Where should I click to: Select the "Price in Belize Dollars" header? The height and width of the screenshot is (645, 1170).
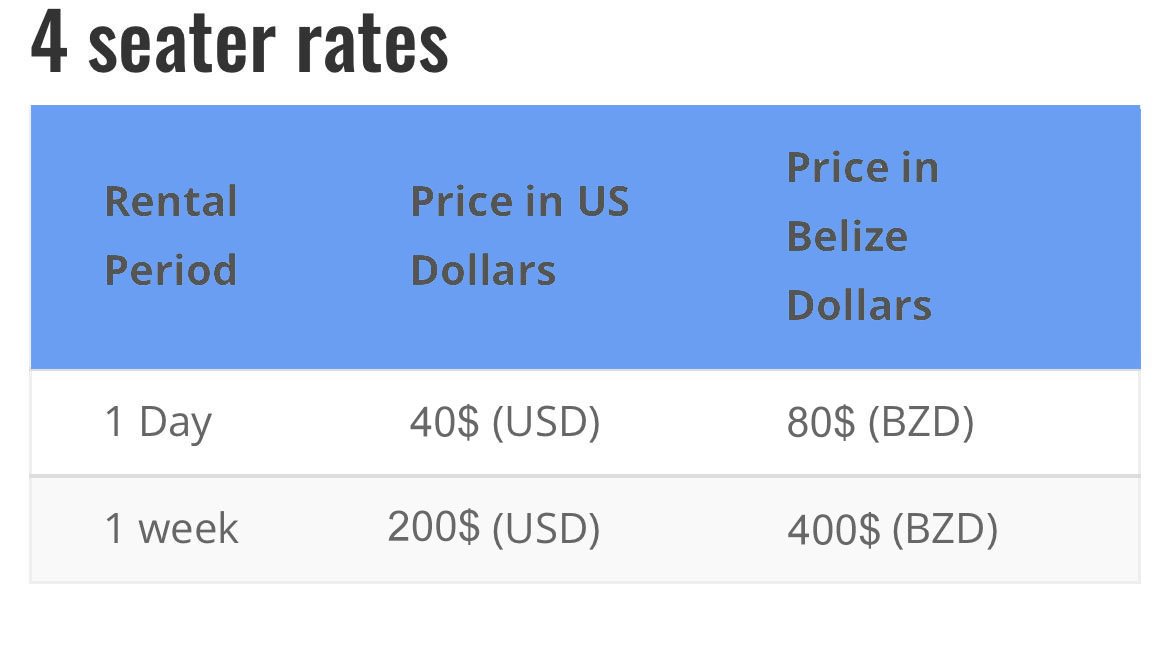[862, 236]
